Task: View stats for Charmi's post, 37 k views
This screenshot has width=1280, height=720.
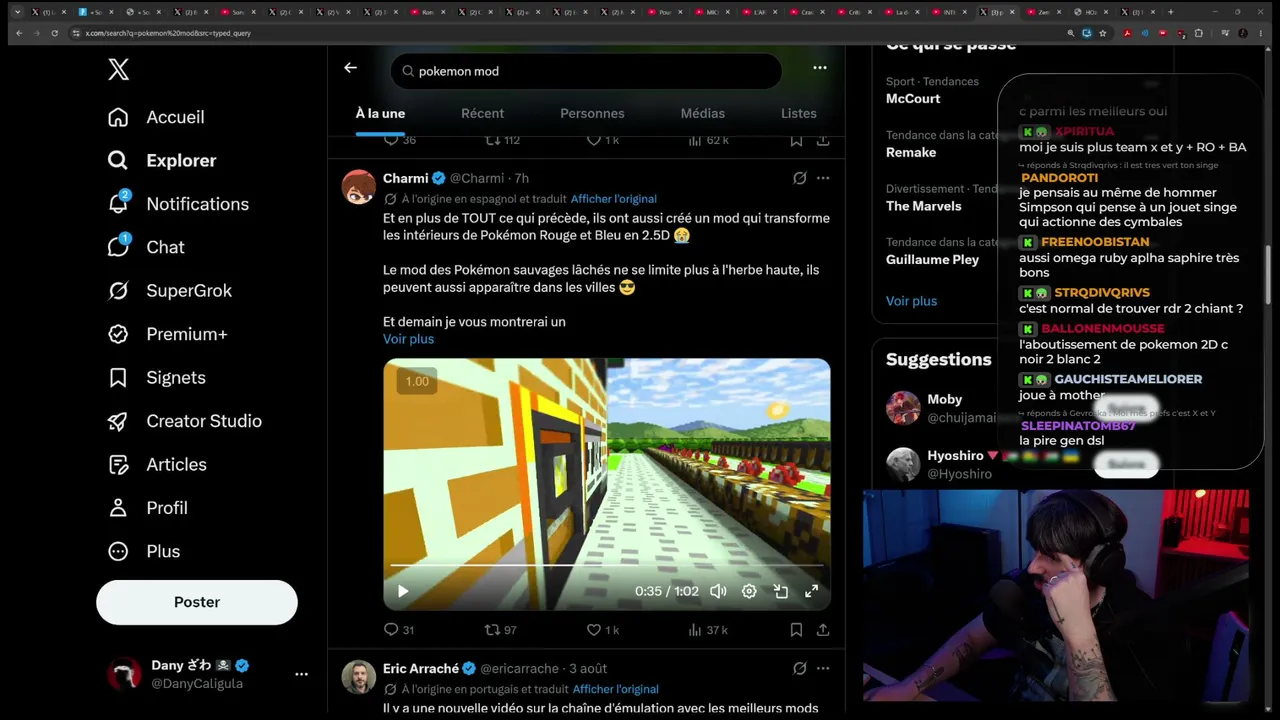Action: point(708,630)
